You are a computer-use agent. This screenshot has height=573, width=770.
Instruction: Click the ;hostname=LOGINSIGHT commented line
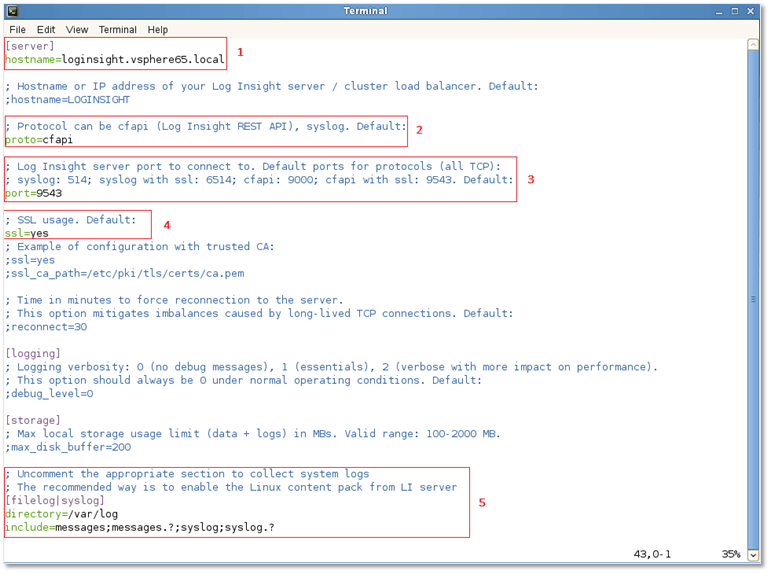[x=68, y=100]
